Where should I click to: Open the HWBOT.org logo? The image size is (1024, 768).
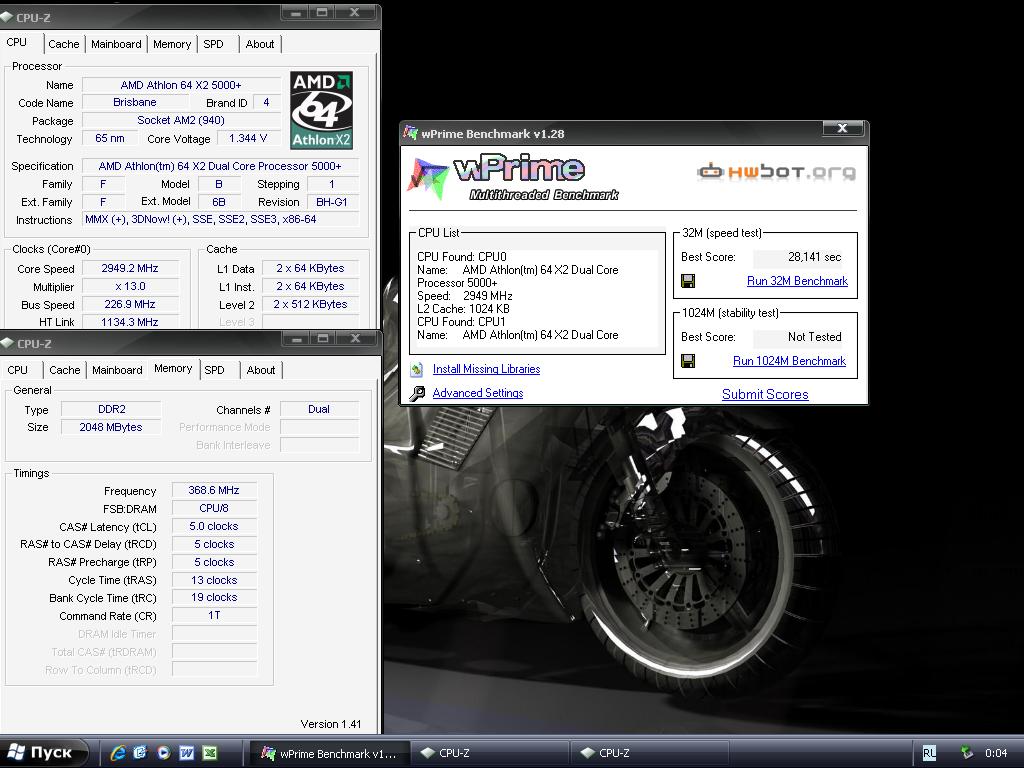(776, 172)
